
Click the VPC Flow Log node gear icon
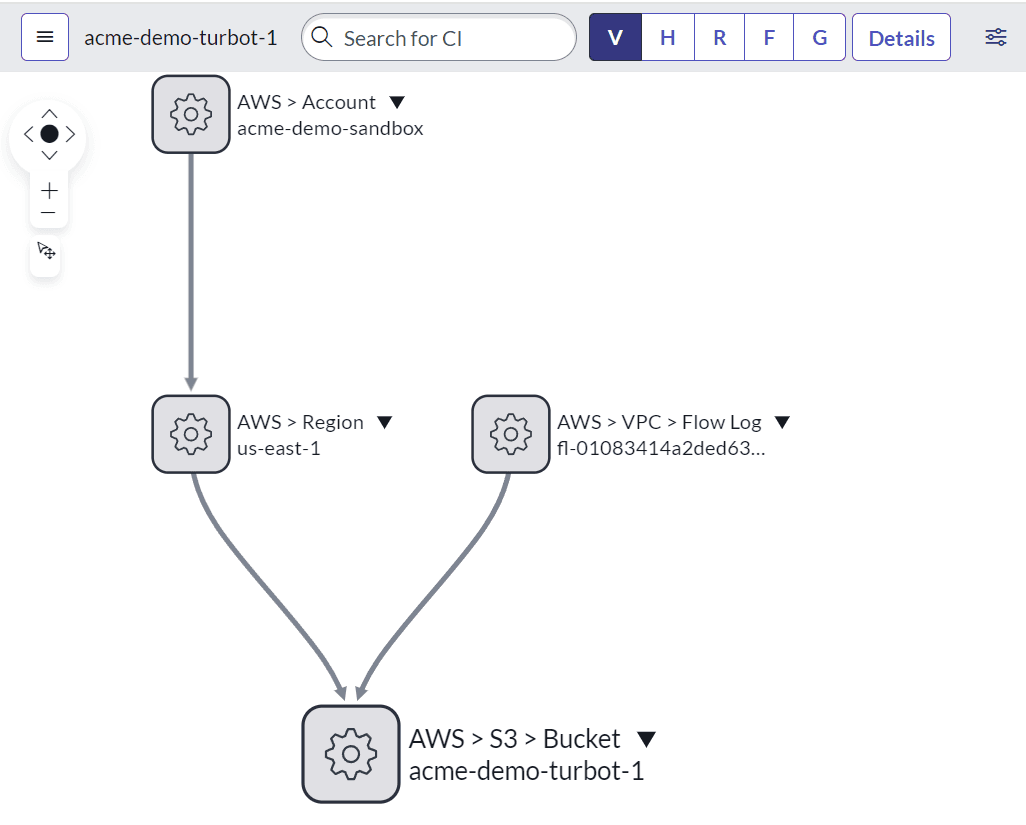[x=510, y=434]
